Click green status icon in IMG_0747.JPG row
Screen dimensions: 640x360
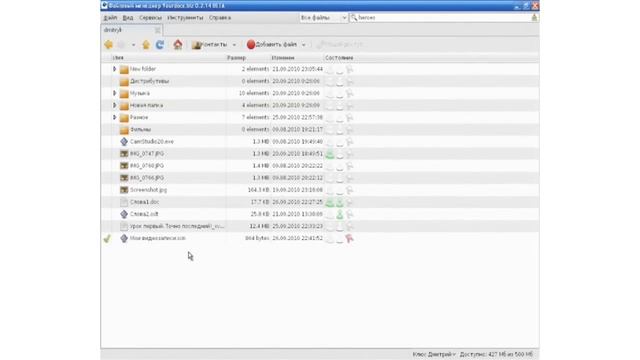click(x=330, y=154)
